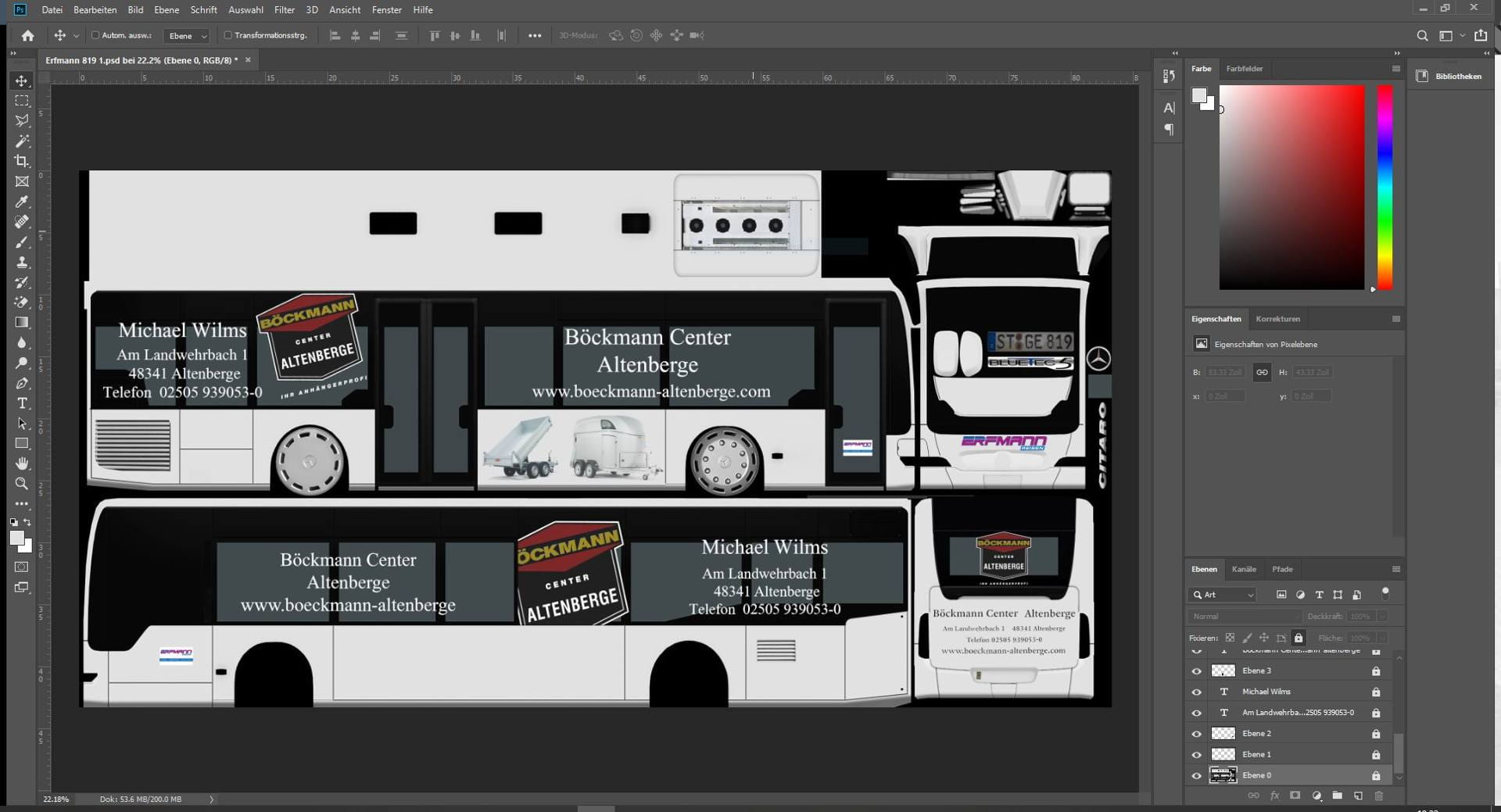Open the Normal blend mode dropdown

click(x=1243, y=617)
